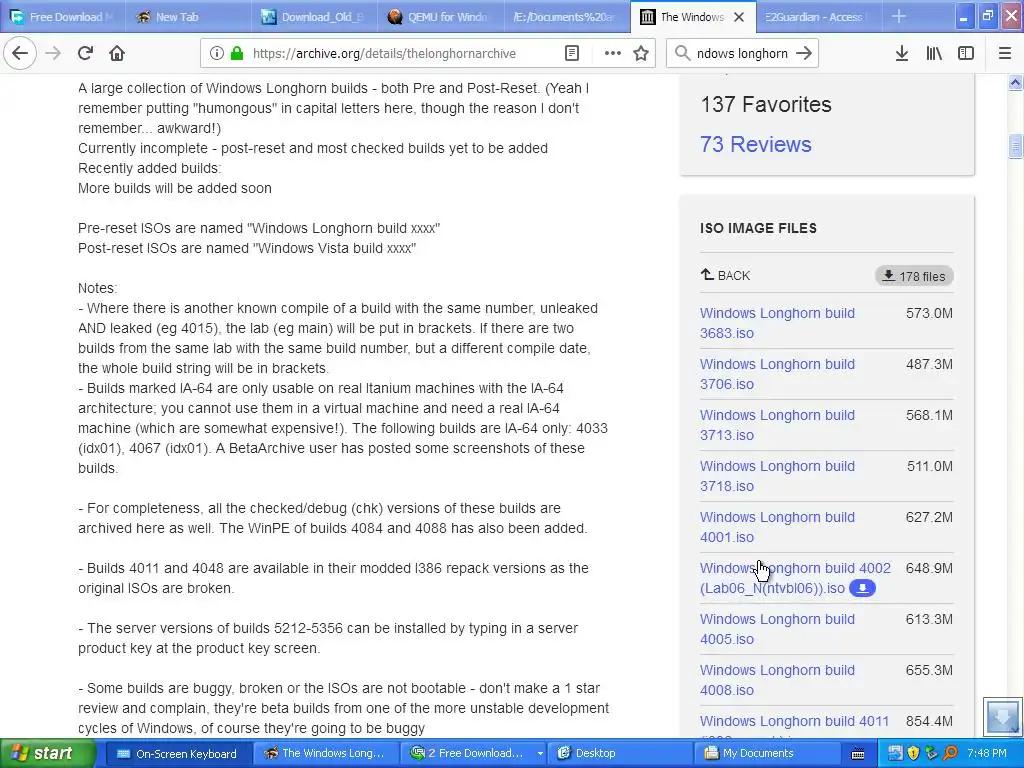Click the search magnifier icon in search box
The height and width of the screenshot is (768, 1024).
pos(682,53)
